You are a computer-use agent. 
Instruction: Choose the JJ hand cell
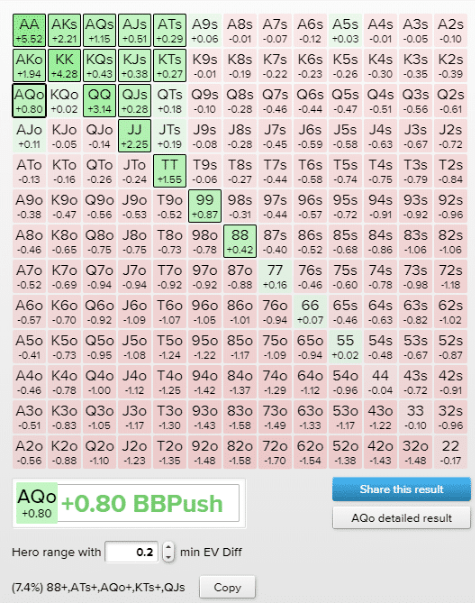(135, 136)
